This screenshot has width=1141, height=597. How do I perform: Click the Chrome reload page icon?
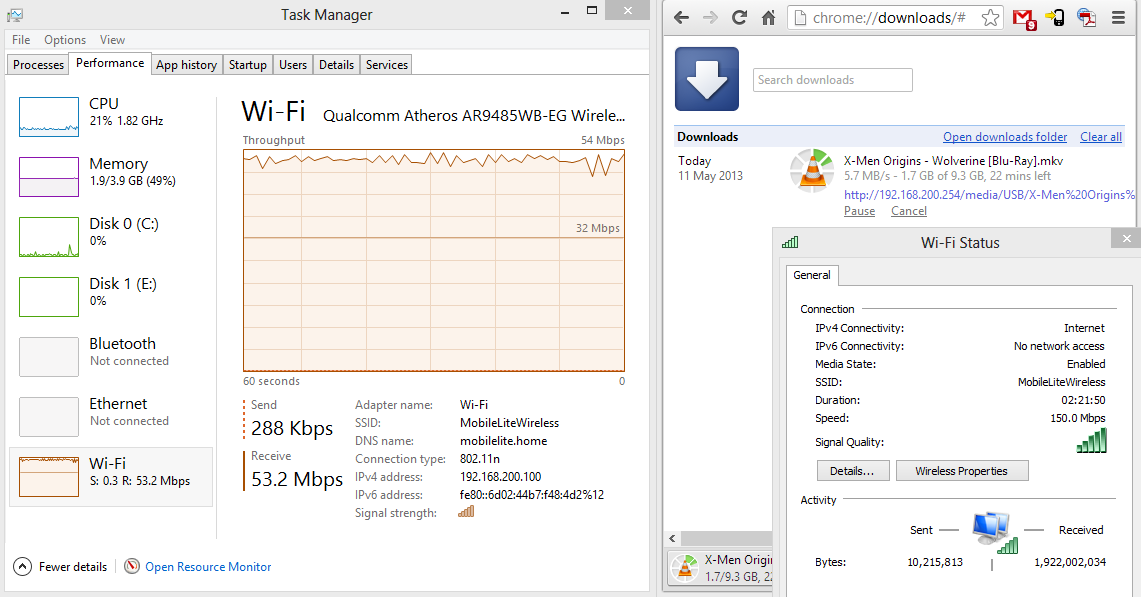[x=740, y=18]
